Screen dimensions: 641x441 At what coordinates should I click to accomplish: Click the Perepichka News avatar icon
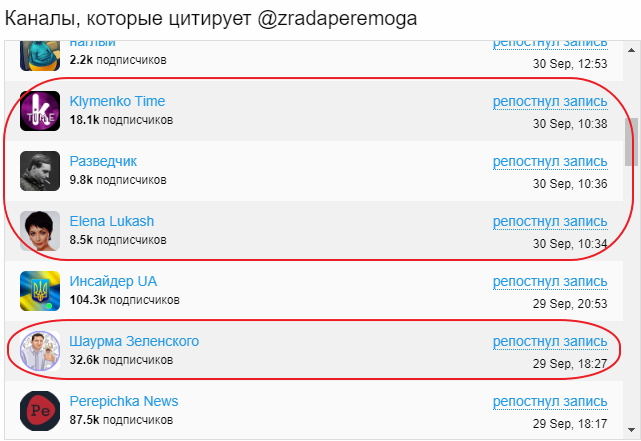[x=40, y=411]
